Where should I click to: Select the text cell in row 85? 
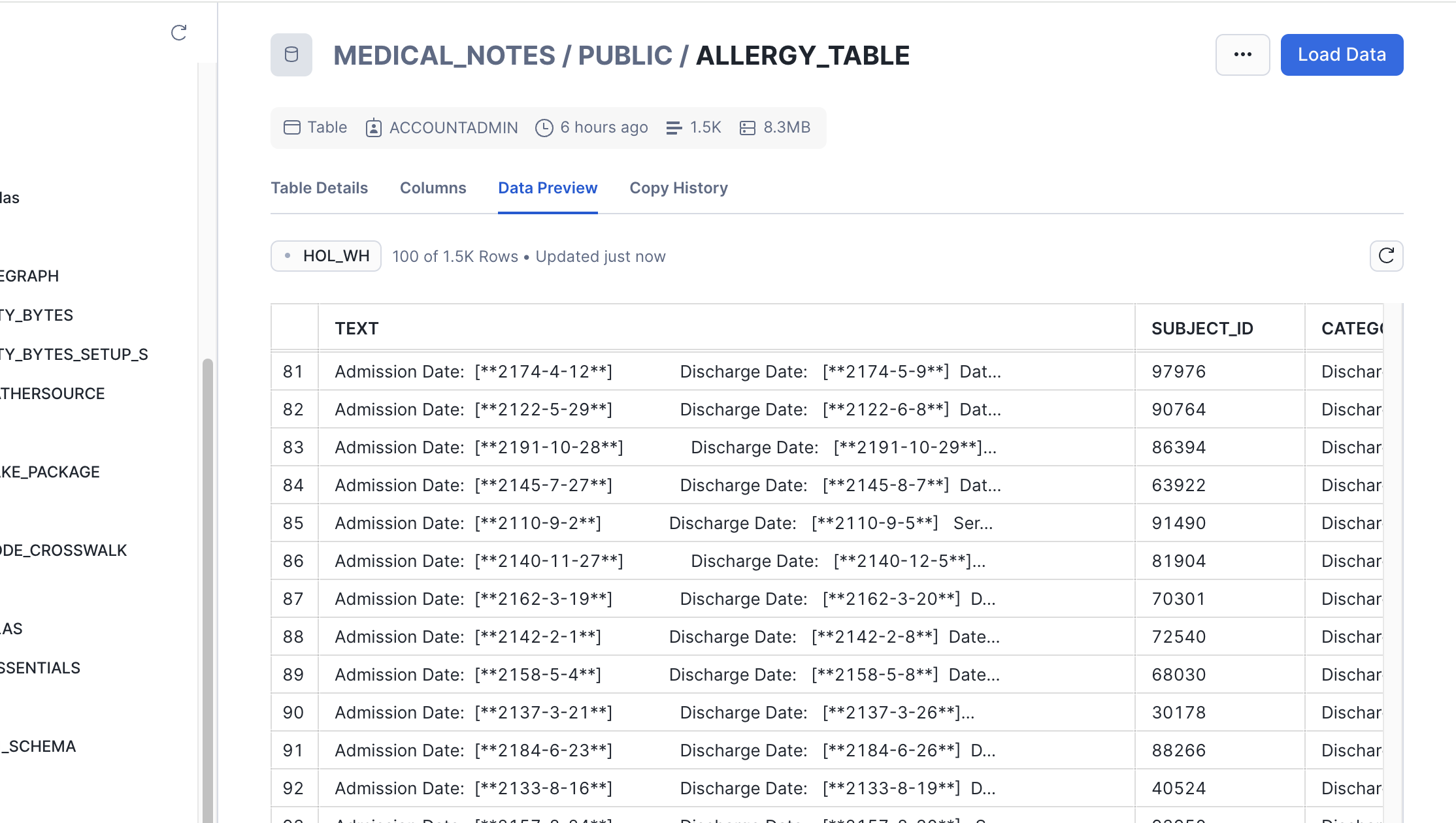point(663,523)
